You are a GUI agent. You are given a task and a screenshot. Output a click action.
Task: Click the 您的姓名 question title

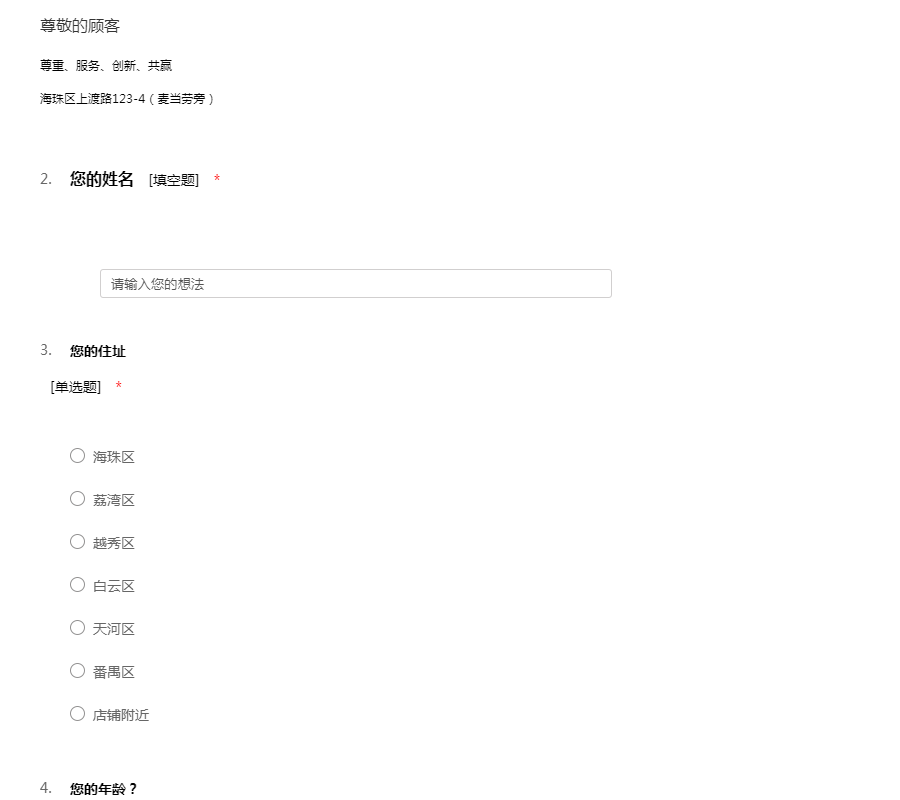101,179
